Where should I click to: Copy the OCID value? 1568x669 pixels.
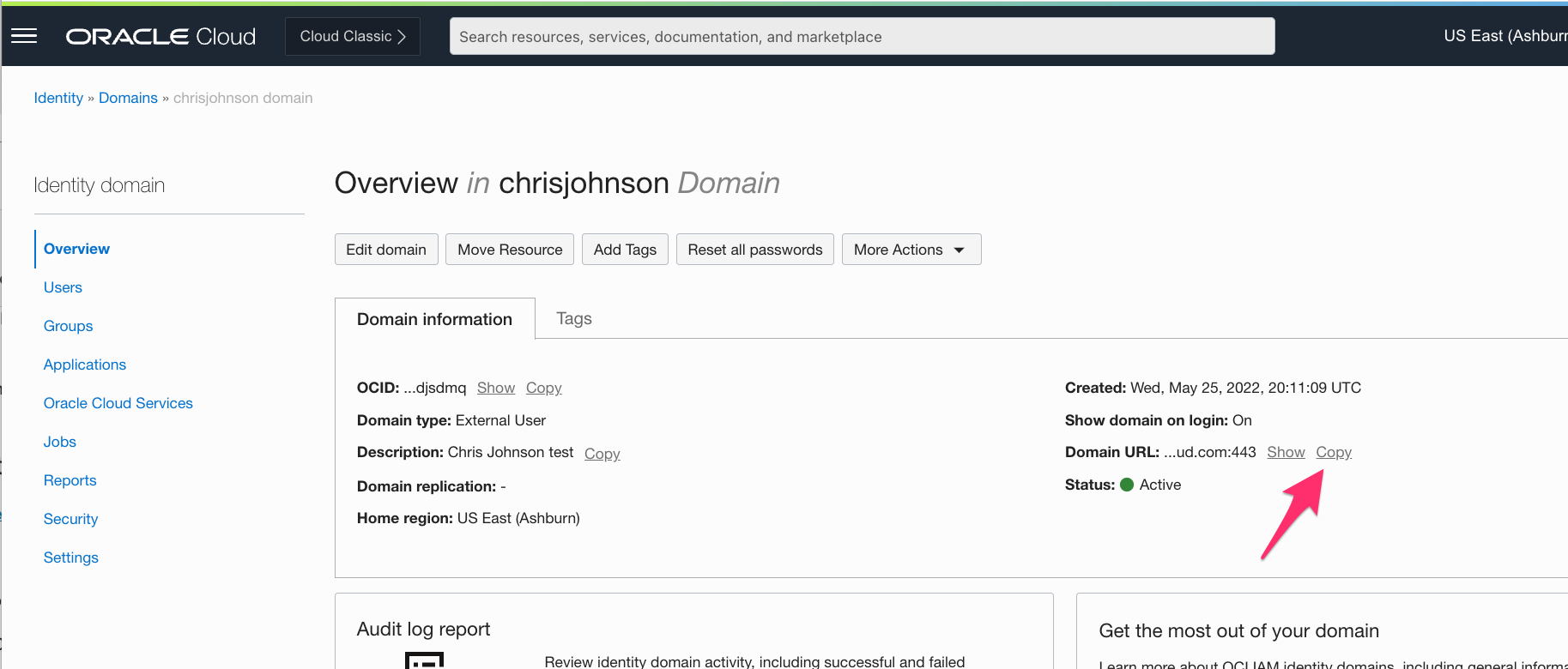[544, 388]
